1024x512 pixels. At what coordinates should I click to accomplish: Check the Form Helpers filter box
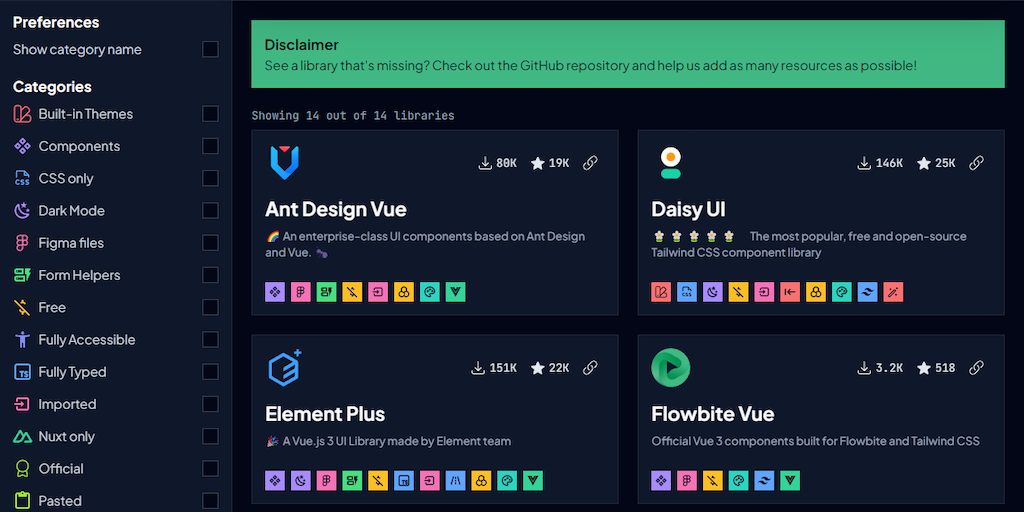tap(210, 275)
